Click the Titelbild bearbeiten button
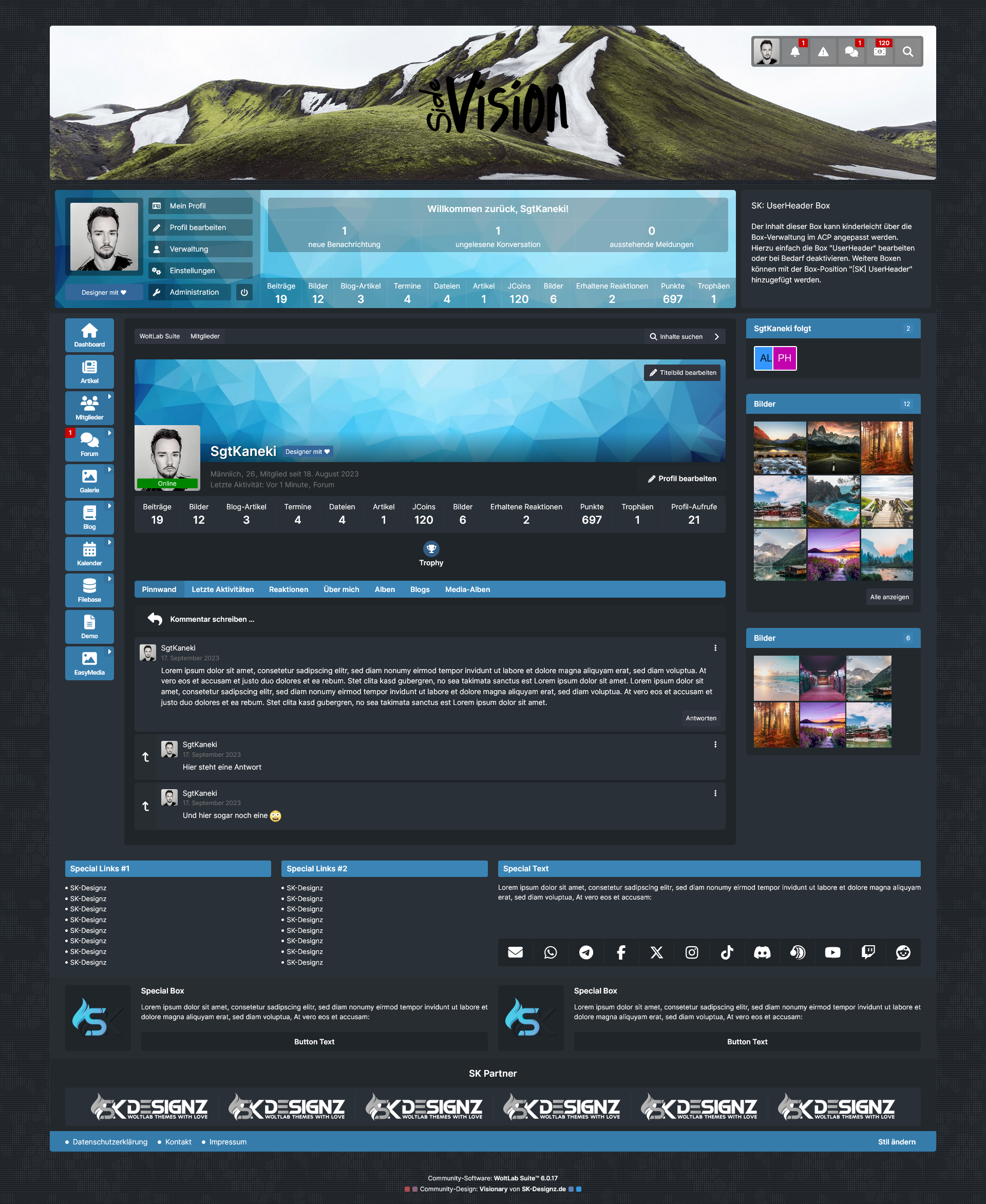986x1204 pixels. pyautogui.click(x=682, y=373)
